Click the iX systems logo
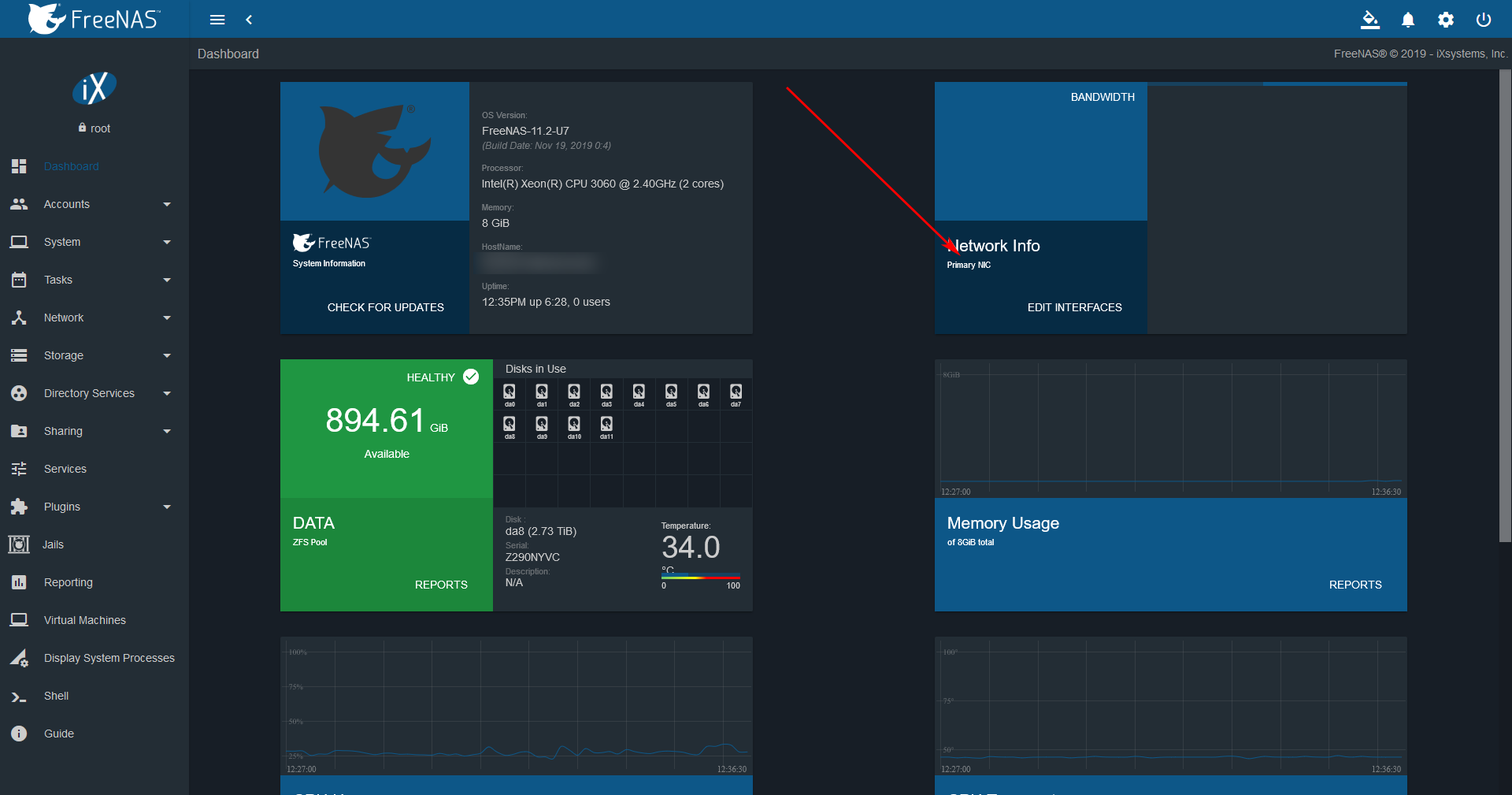1512x795 pixels. [94, 88]
